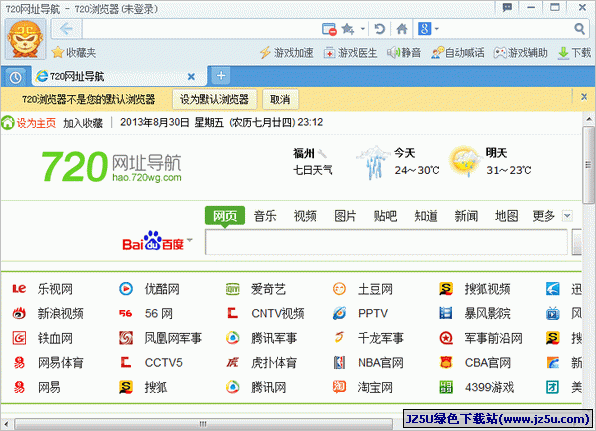Open 游戏辅助 game assistant

click(x=520, y=53)
